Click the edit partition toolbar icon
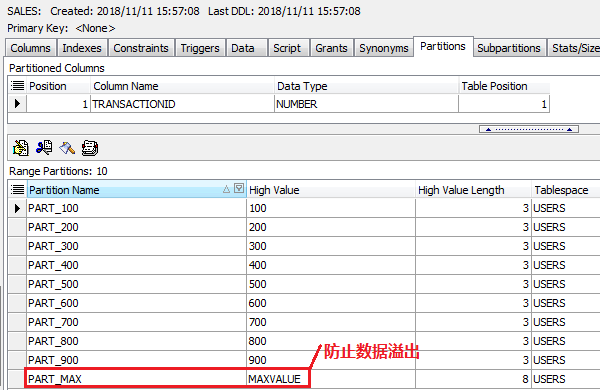Screen dimensions: 600x390 pos(21,148)
